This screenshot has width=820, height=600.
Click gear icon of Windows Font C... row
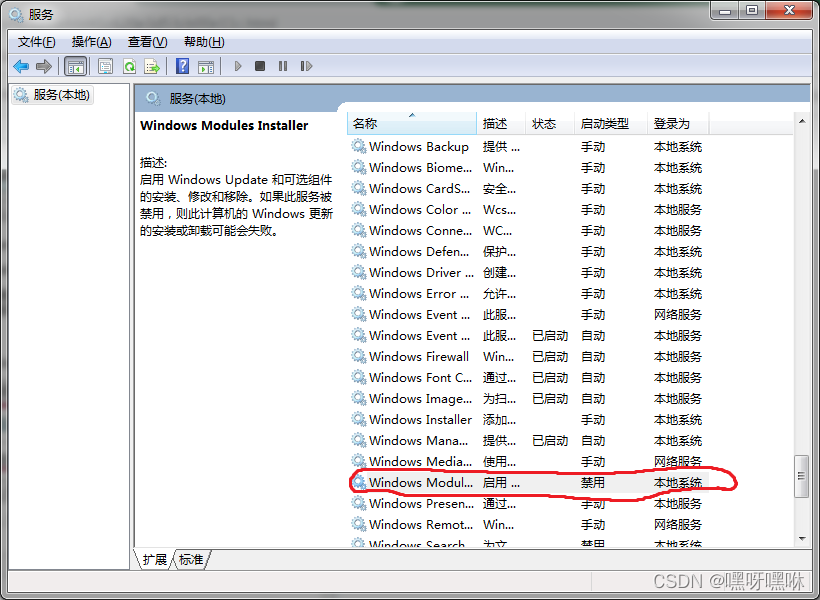click(x=359, y=377)
